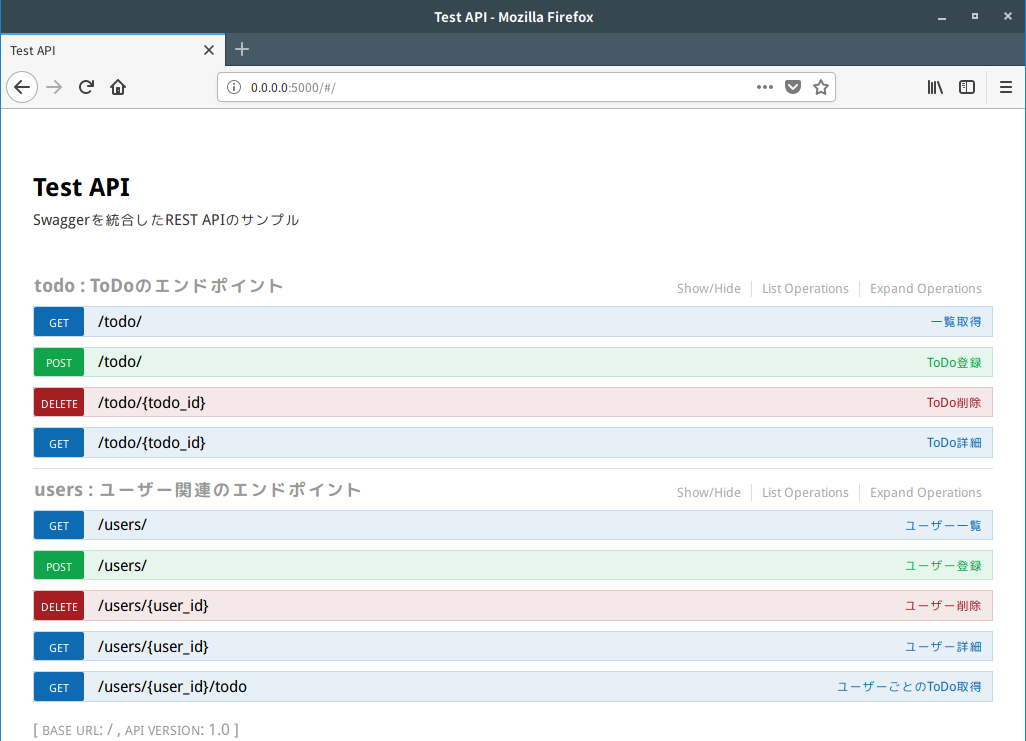Go to the Firefox home page icon

[x=118, y=87]
